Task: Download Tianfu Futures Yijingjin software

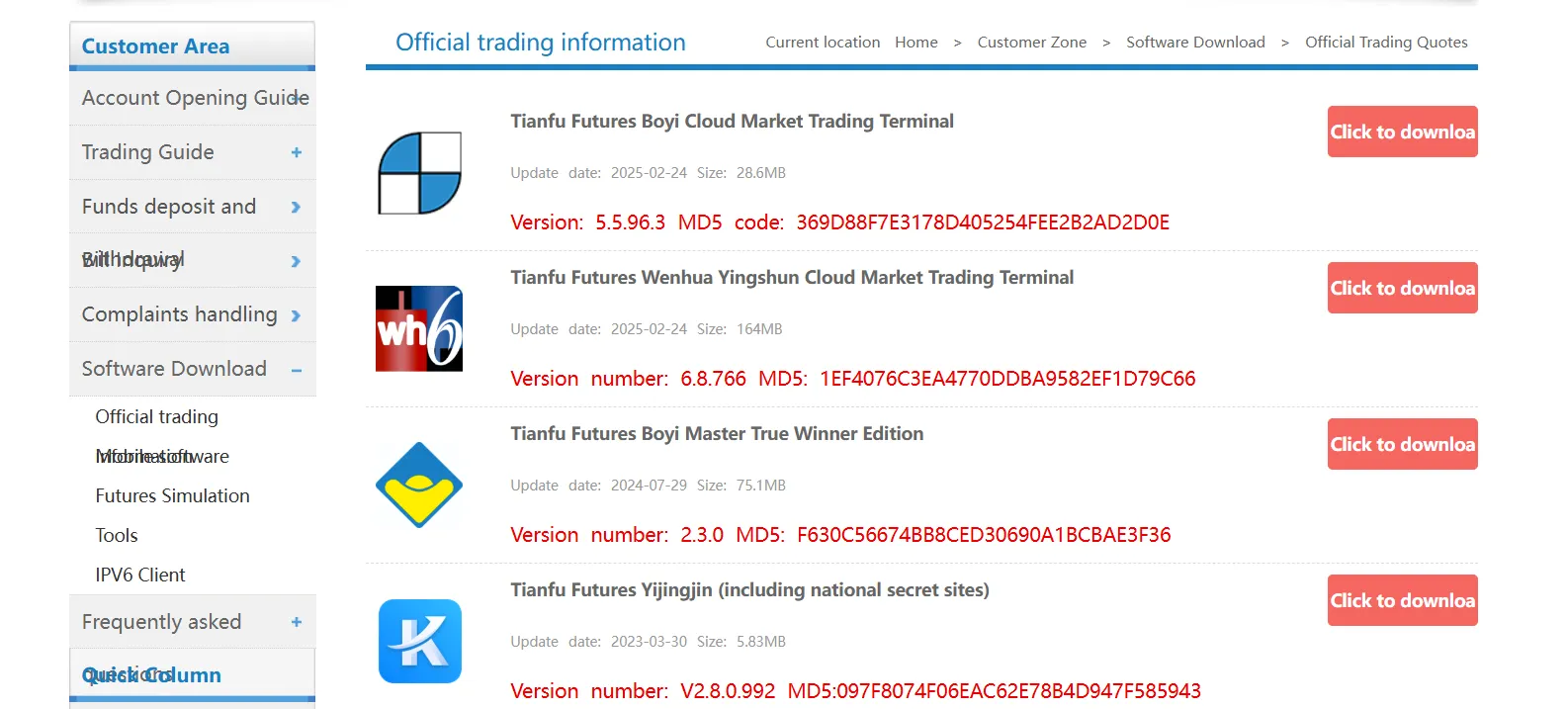Action: coord(1402,600)
